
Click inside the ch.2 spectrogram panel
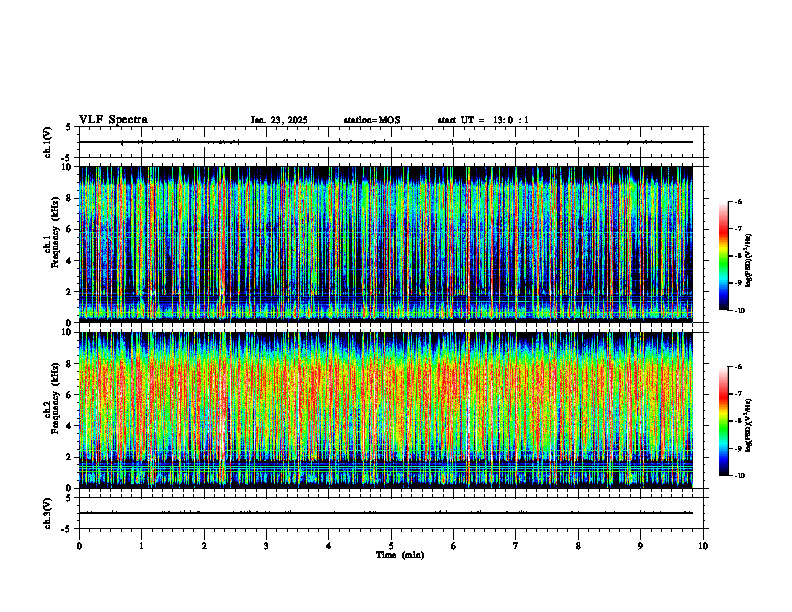386,410
